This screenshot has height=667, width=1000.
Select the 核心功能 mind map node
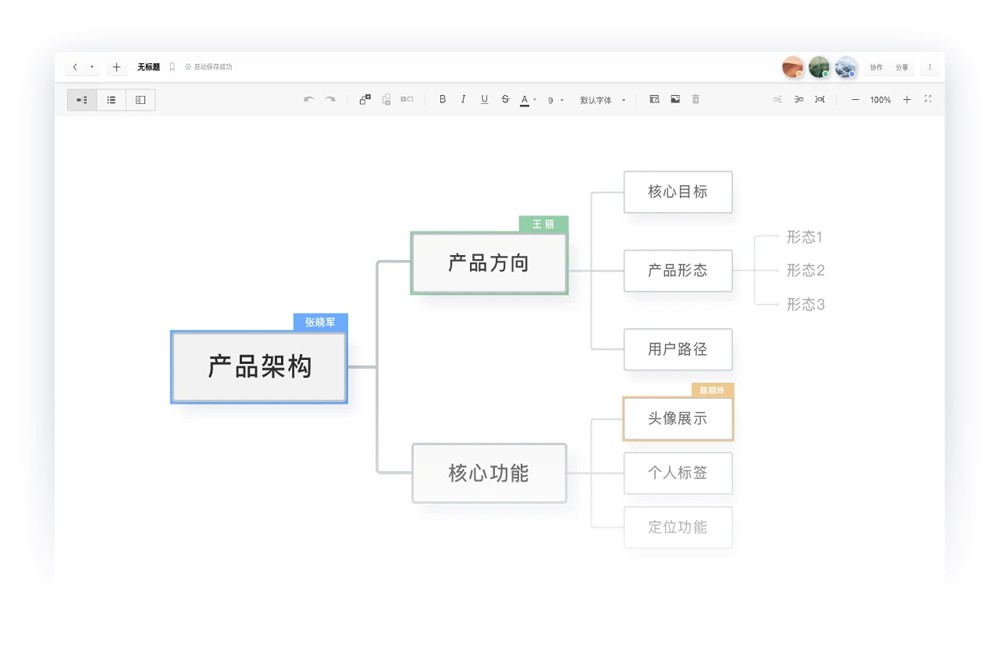pyautogui.click(x=489, y=473)
